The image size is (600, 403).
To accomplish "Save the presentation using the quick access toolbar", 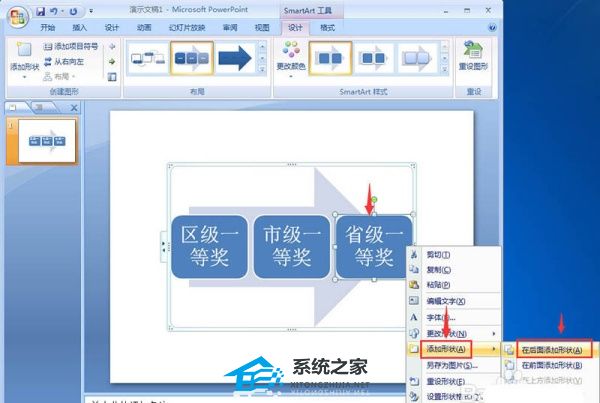I will tap(40, 11).
